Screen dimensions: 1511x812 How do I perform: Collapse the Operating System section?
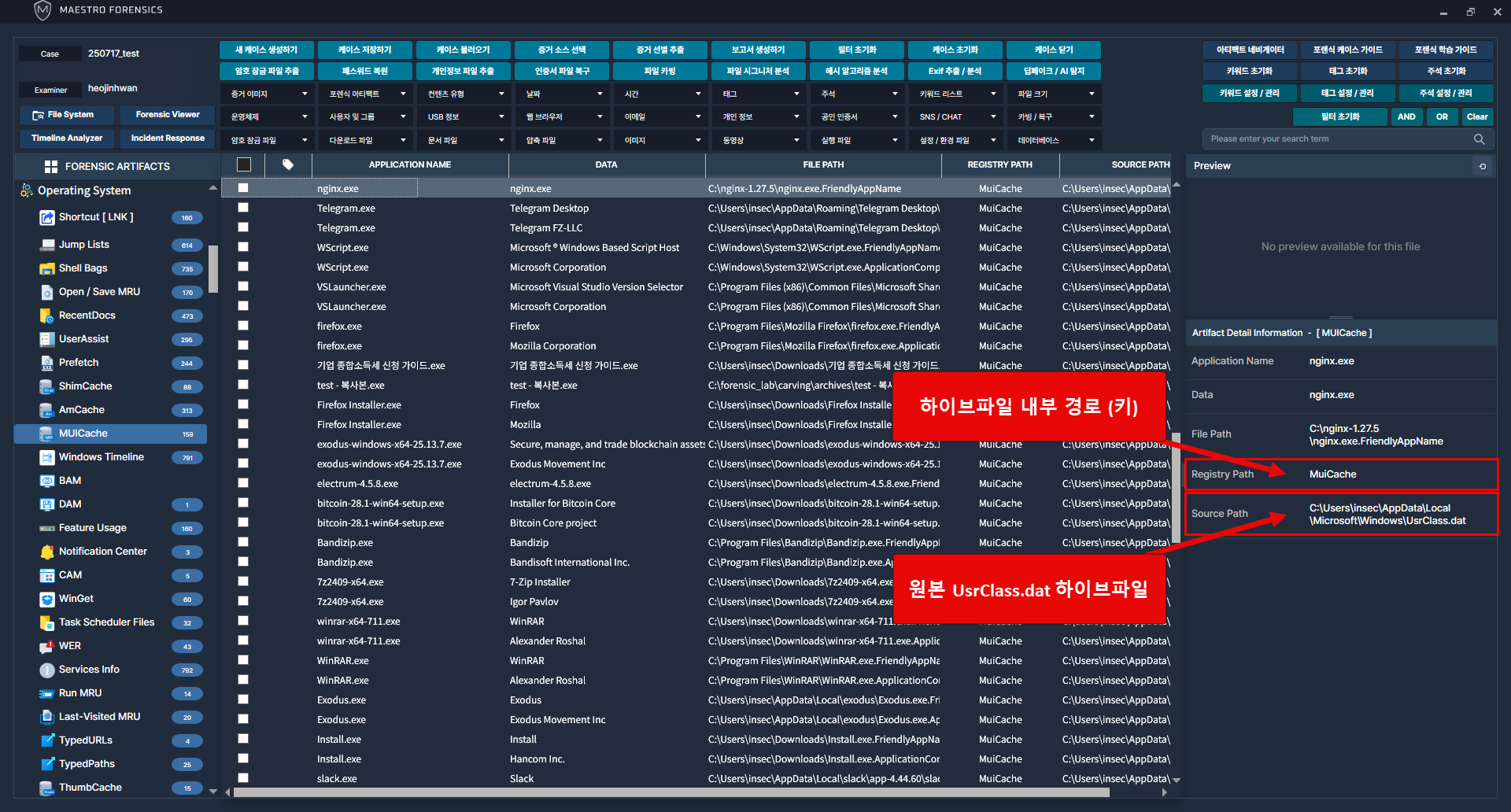coord(212,189)
